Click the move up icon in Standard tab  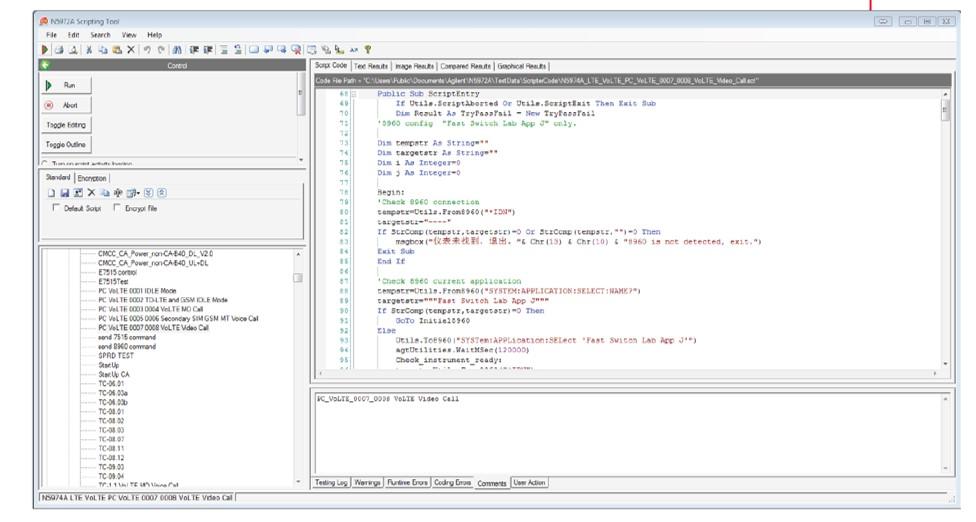point(162,193)
